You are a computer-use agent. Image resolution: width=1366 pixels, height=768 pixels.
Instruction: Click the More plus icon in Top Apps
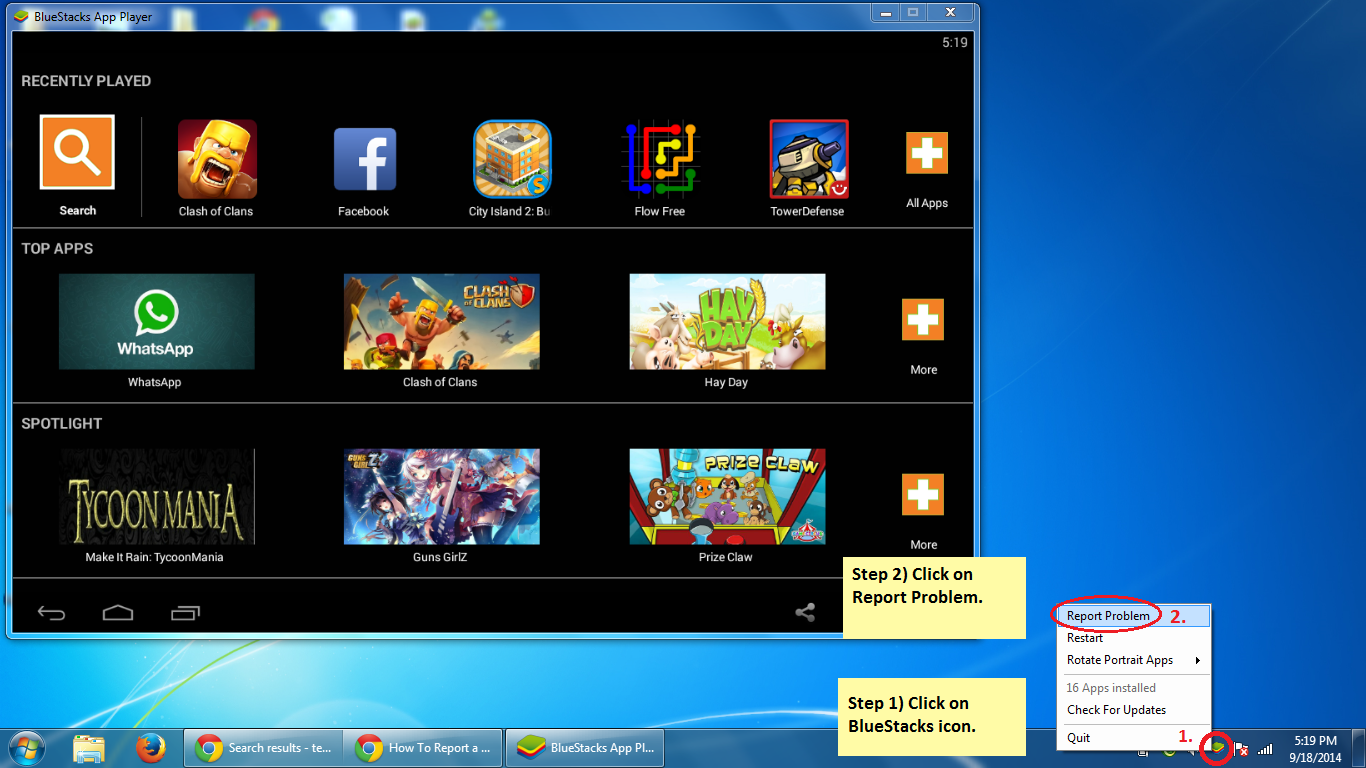click(923, 320)
